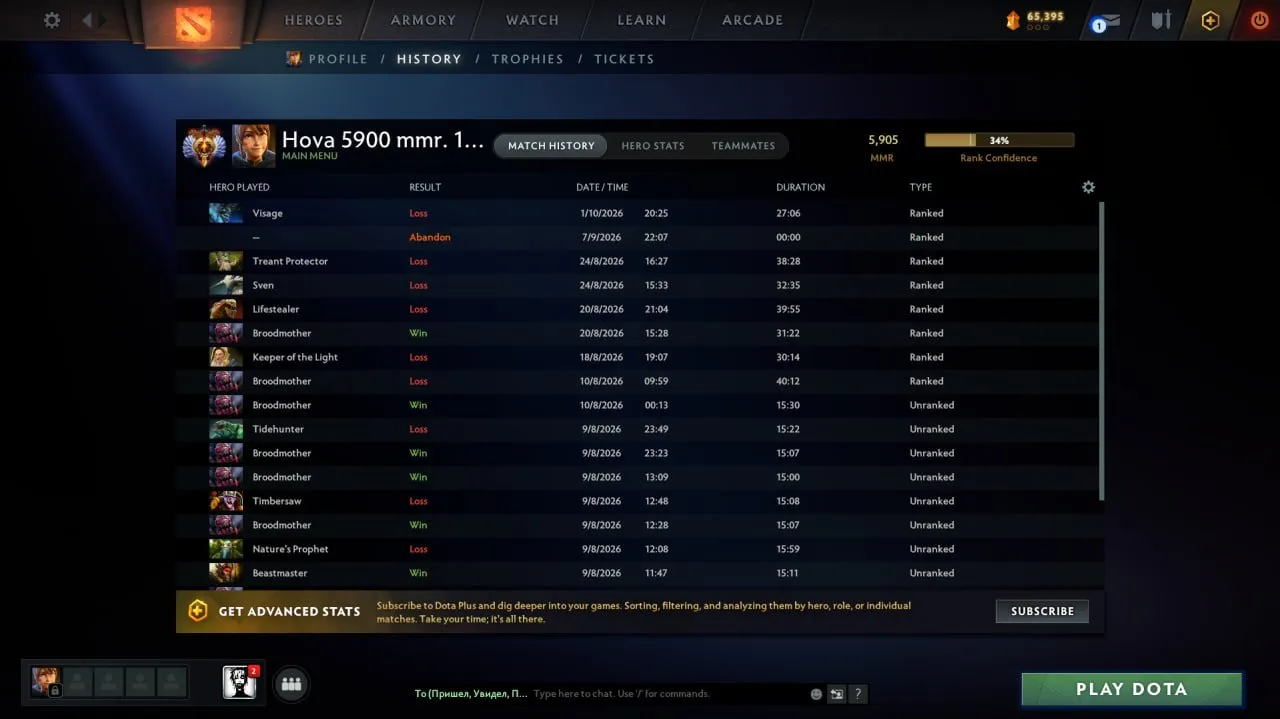Switch to the Profile sub-tab
Image resolution: width=1280 pixels, height=719 pixels.
pyautogui.click(x=338, y=59)
